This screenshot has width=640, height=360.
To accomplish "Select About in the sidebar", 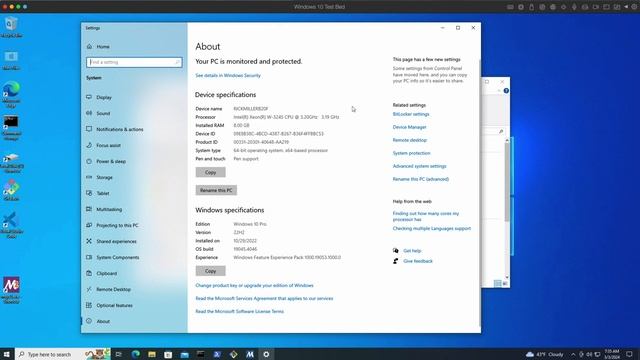I will pyautogui.click(x=103, y=321).
